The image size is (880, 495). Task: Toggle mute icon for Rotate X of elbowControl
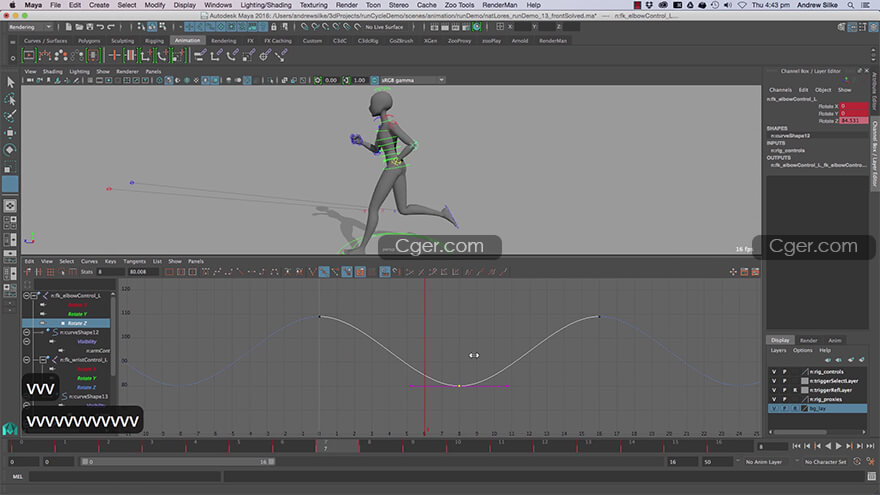[43, 305]
